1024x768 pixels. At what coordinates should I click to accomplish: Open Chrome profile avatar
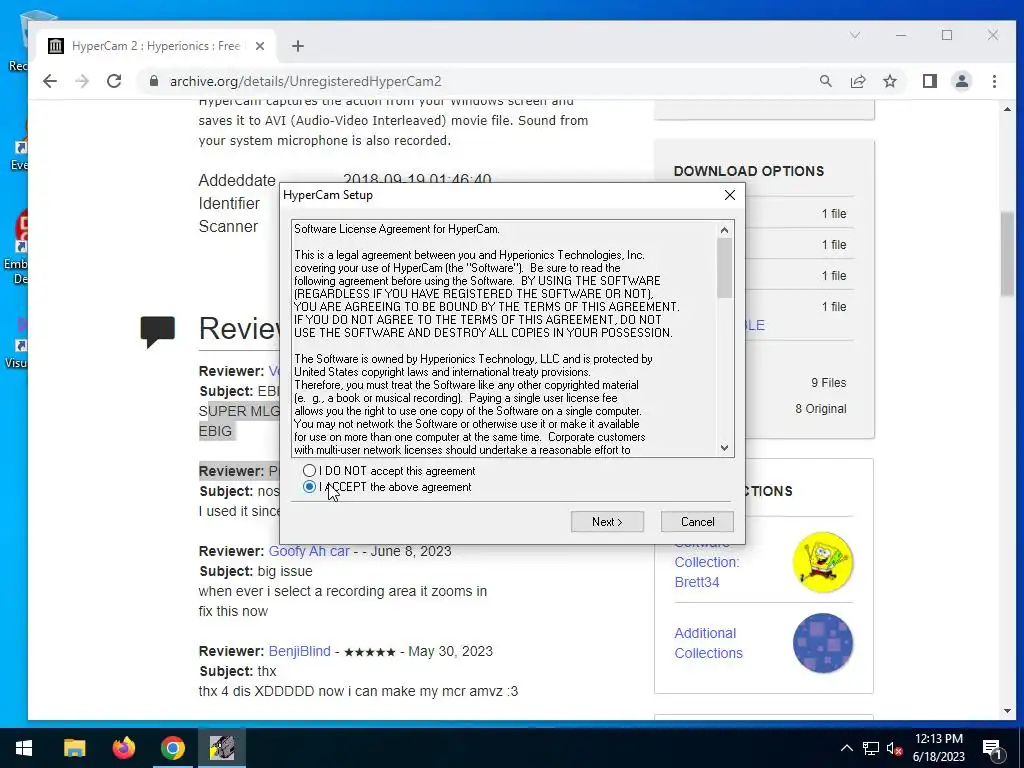961,81
